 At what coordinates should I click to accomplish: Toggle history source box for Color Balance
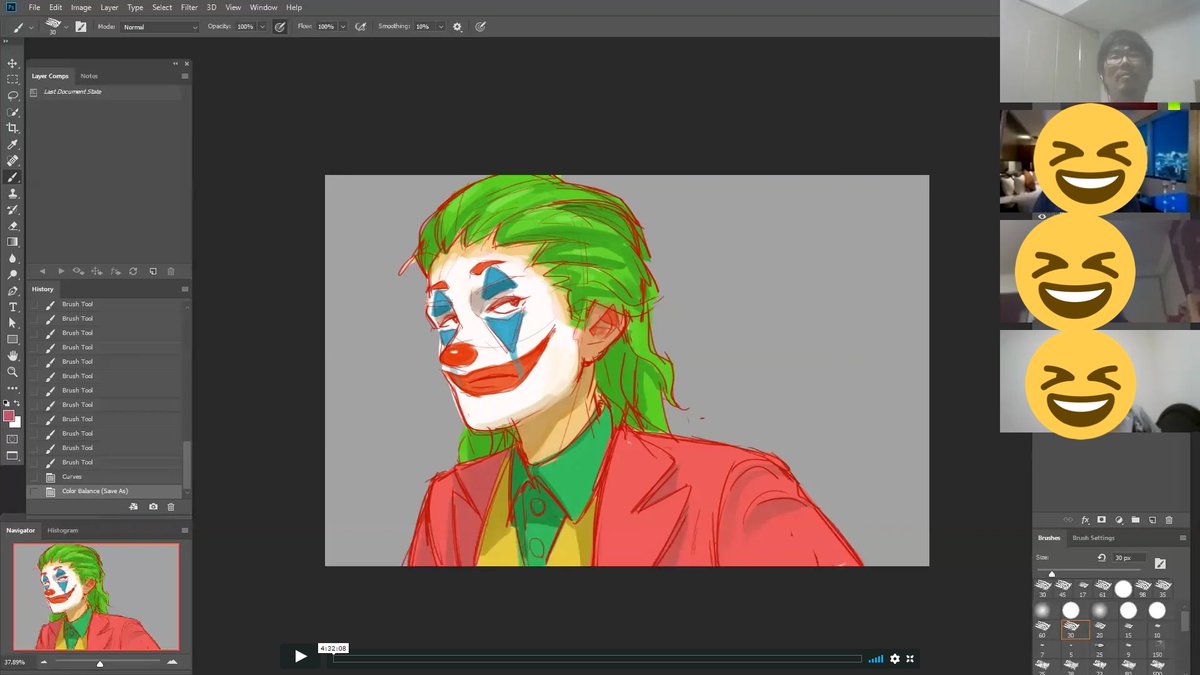click(36, 491)
